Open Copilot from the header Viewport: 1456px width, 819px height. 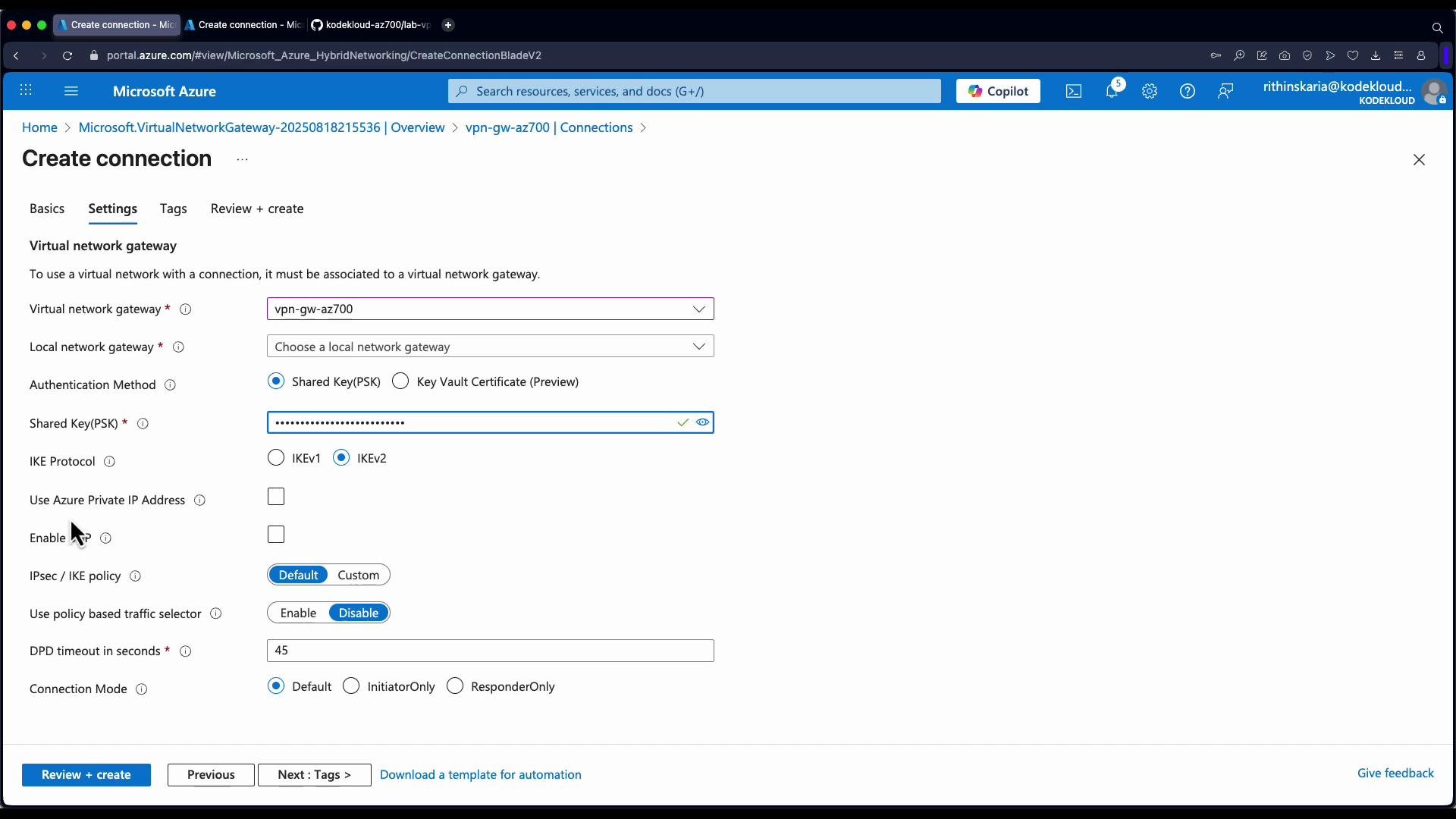coord(998,91)
